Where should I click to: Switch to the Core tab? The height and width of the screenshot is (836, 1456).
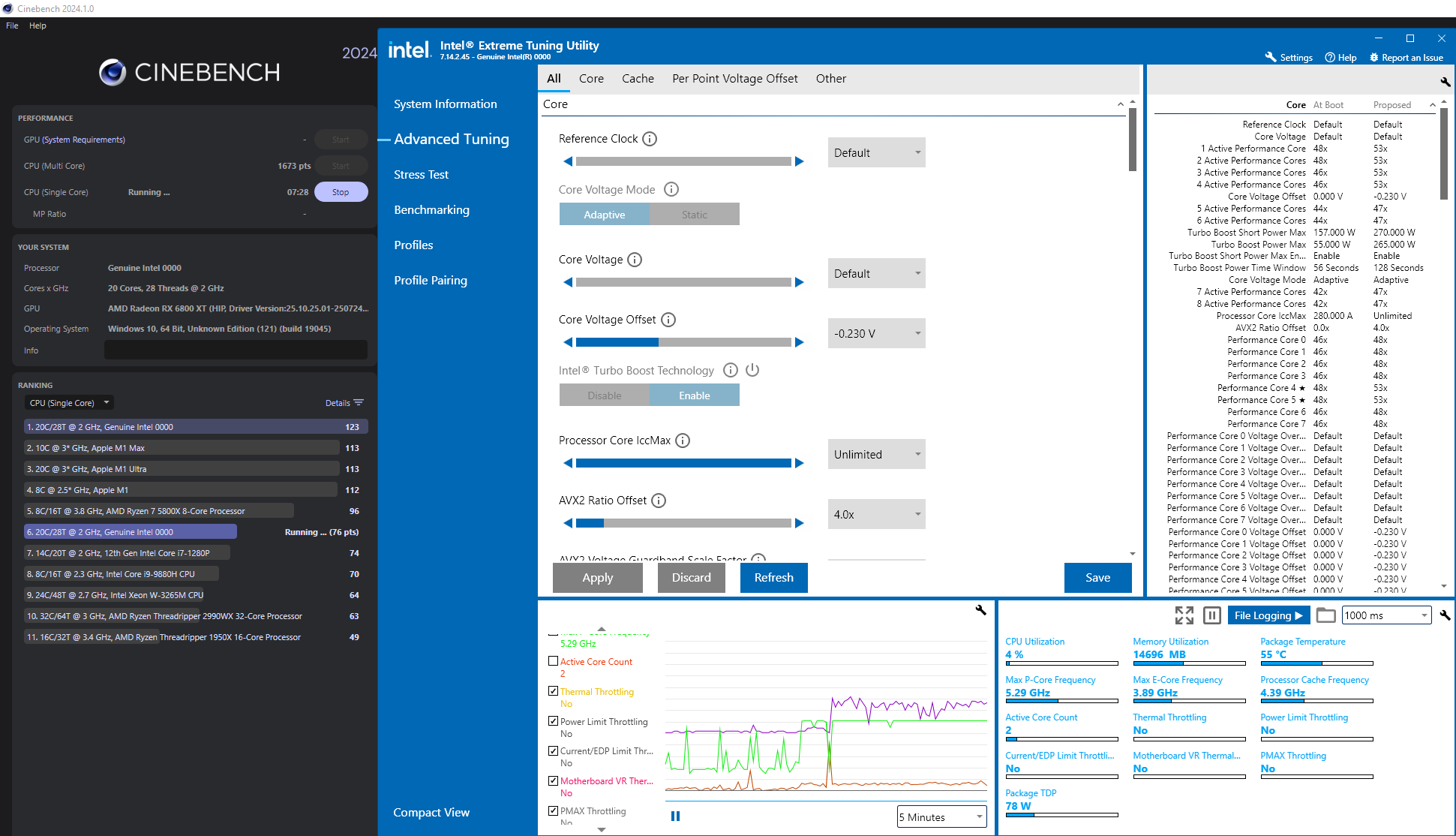point(591,79)
